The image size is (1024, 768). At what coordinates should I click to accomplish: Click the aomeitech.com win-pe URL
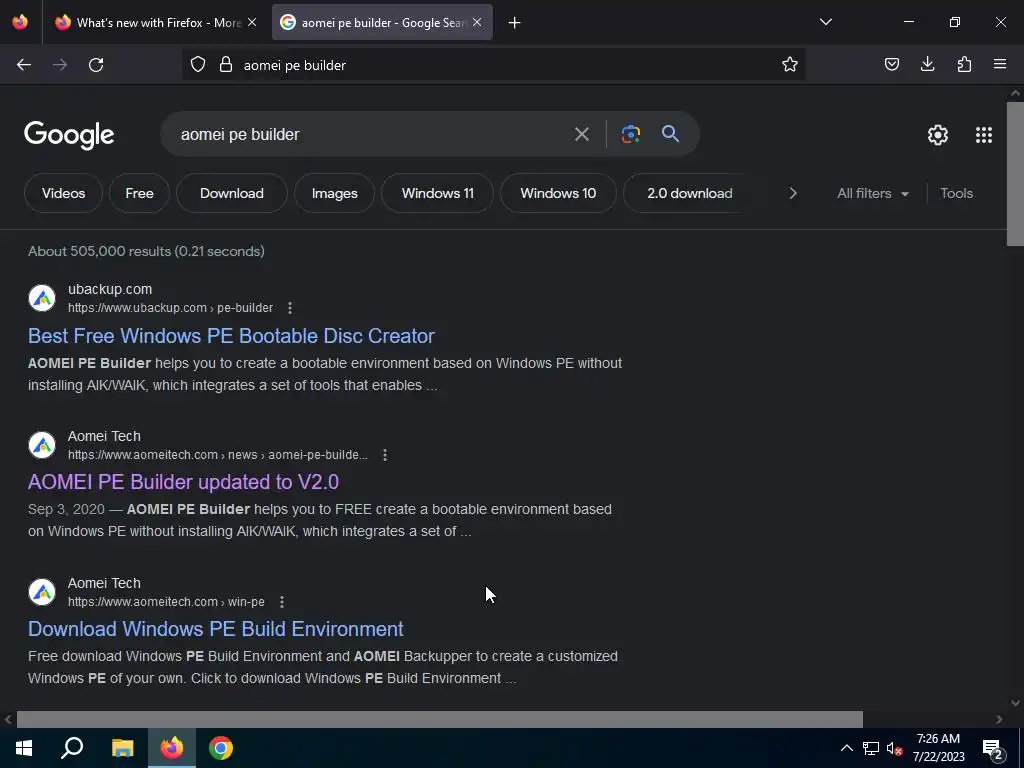pos(167,601)
